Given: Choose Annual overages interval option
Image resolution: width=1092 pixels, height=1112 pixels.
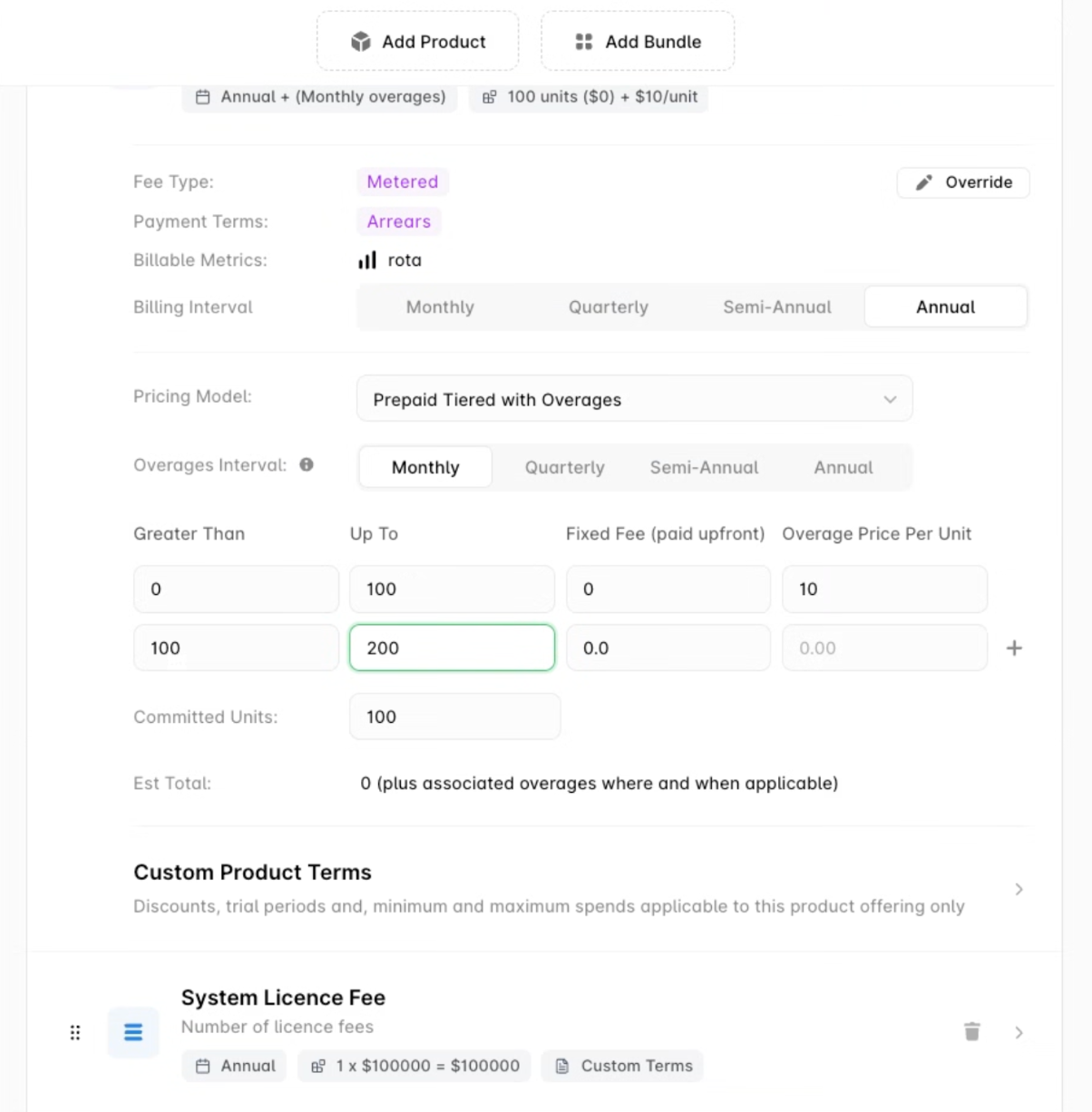Looking at the screenshot, I should click(843, 467).
